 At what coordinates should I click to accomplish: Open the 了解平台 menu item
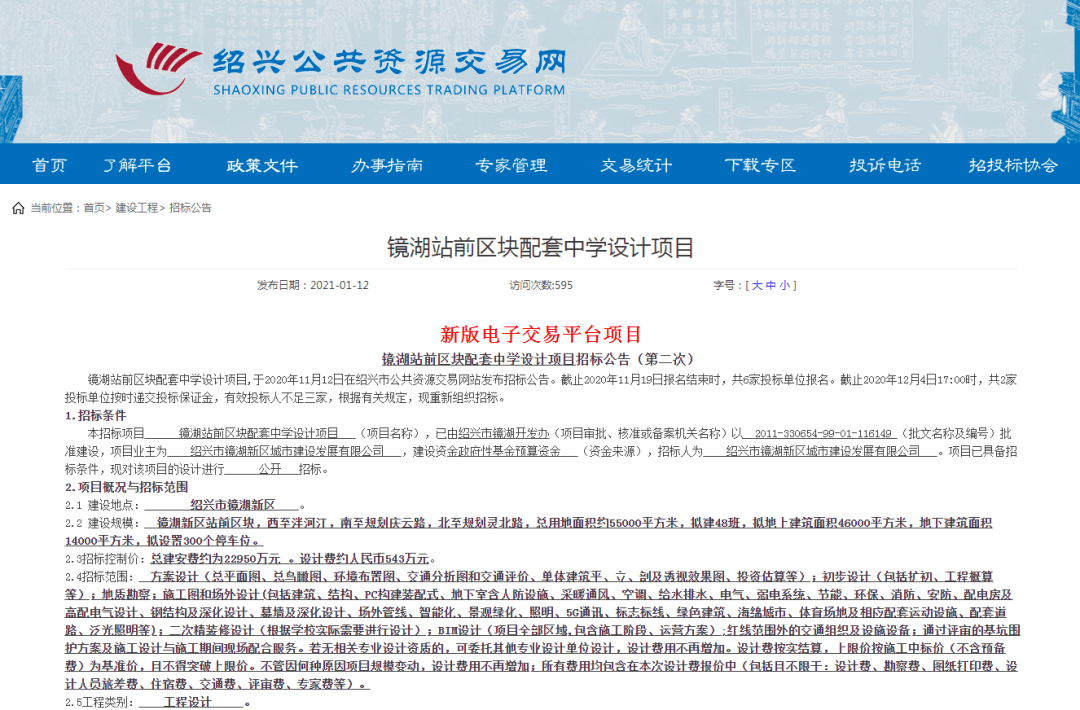[138, 165]
